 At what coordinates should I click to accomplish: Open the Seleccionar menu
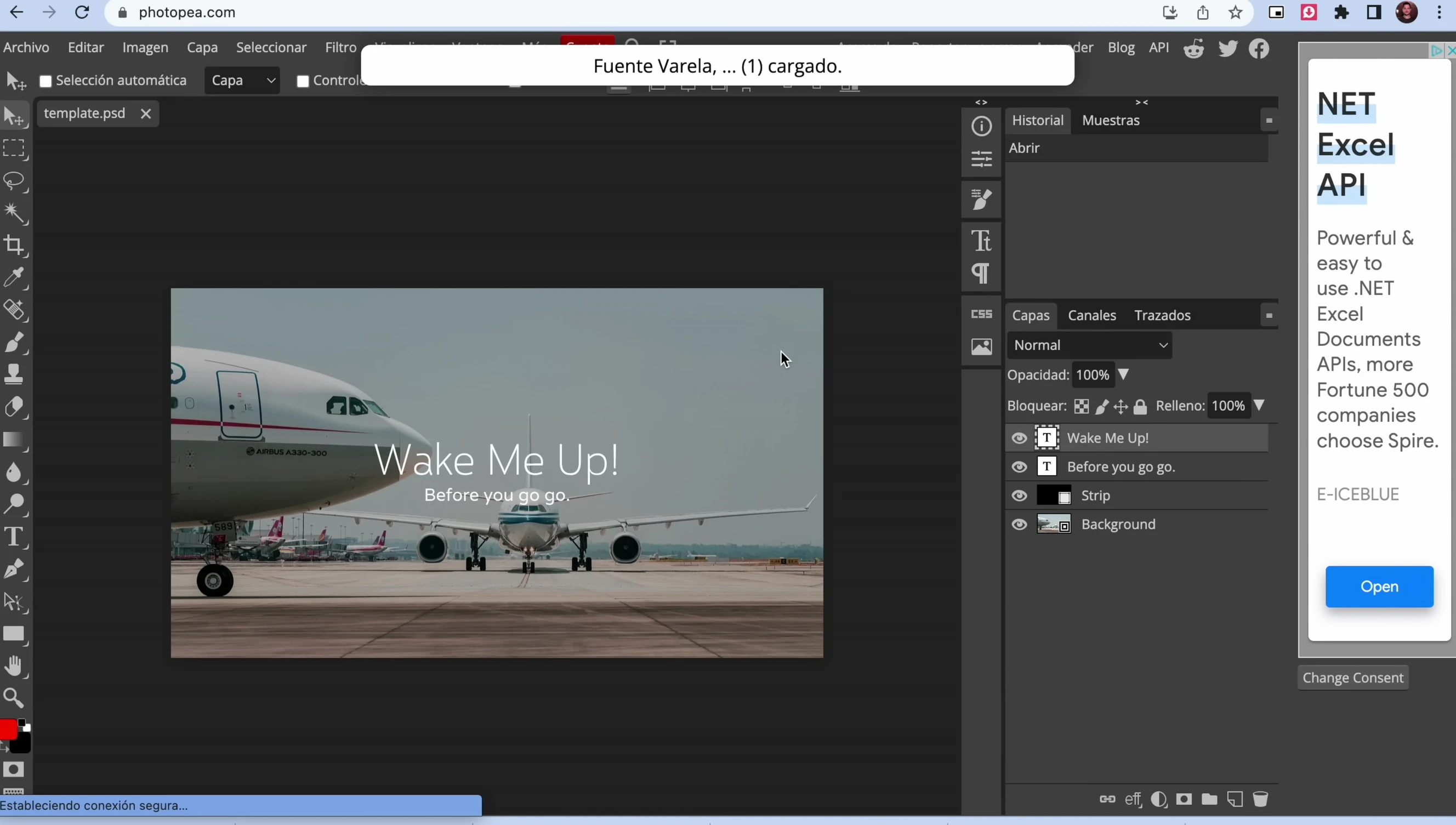click(271, 48)
